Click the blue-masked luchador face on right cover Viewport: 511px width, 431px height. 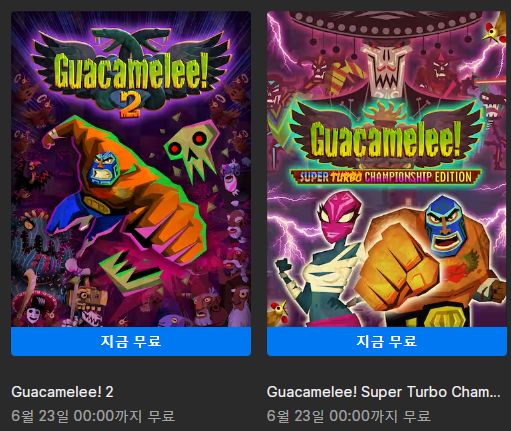447,227
